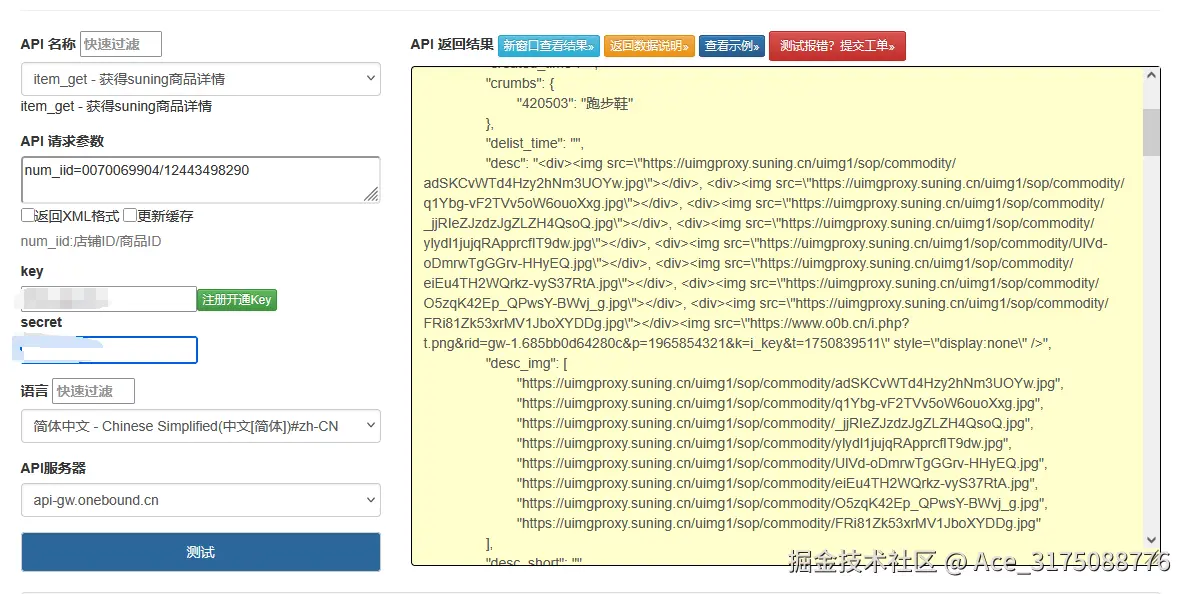This screenshot has width=1189, height=594.
Task: Click the num_iid:店铺ID/商品ID hint text
Action: (x=91, y=242)
